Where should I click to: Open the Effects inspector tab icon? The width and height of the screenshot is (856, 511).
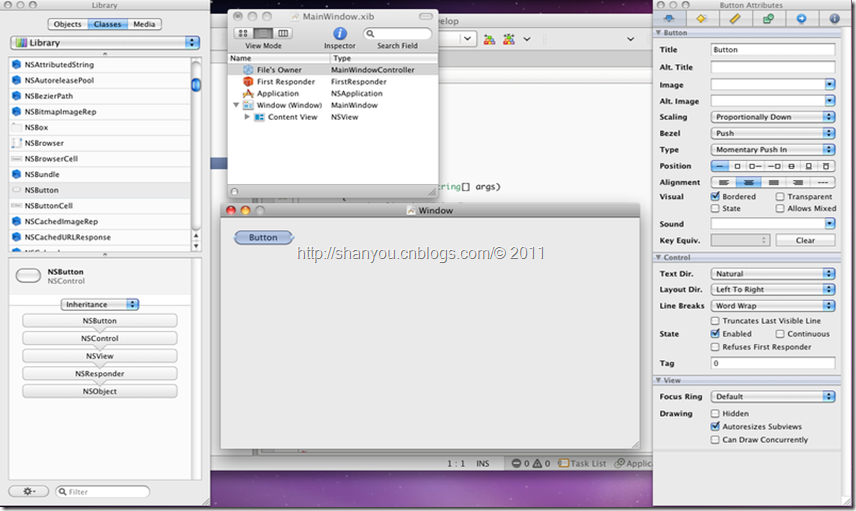[702, 19]
